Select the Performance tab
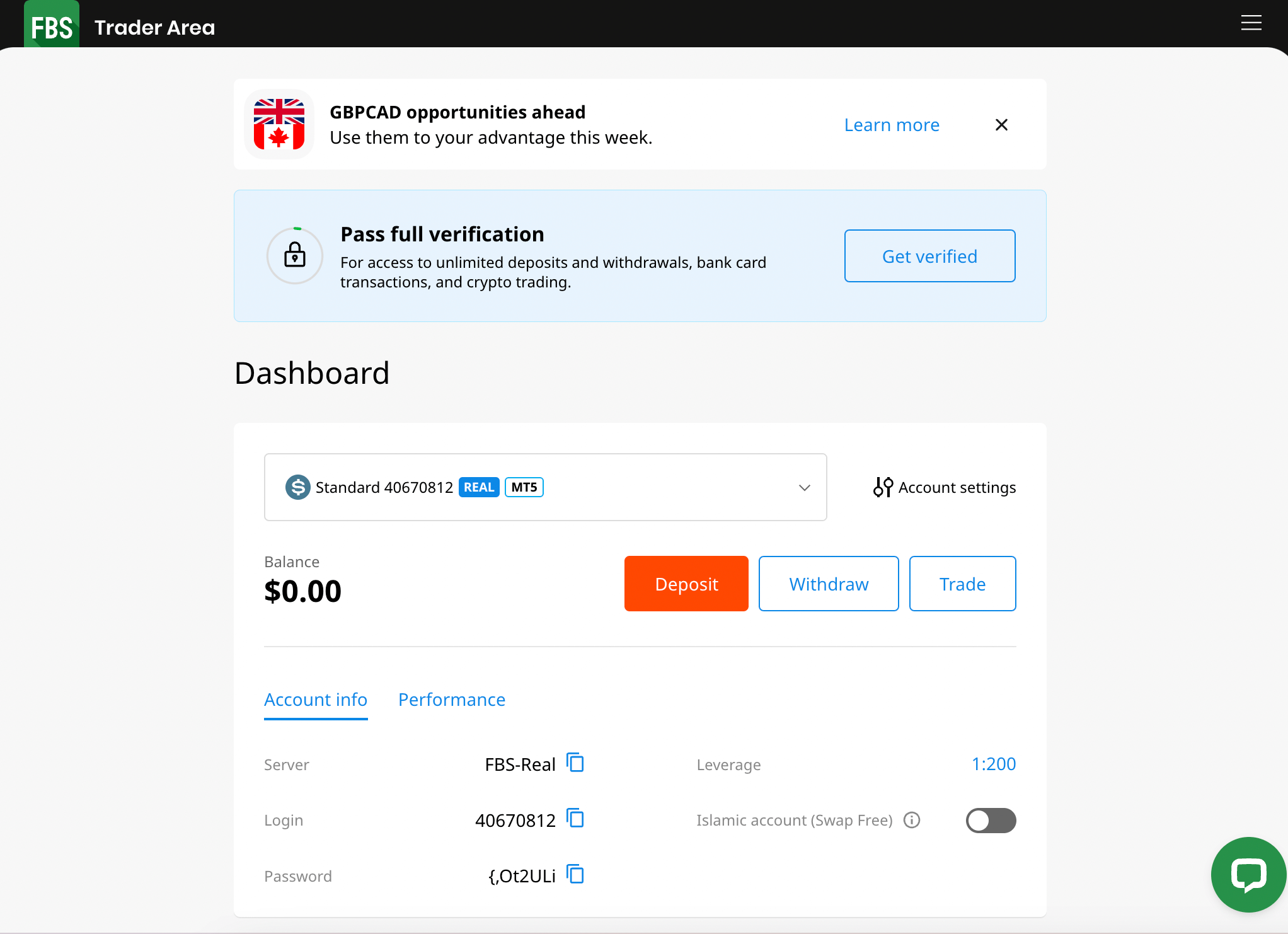The image size is (1288, 934). coord(451,700)
